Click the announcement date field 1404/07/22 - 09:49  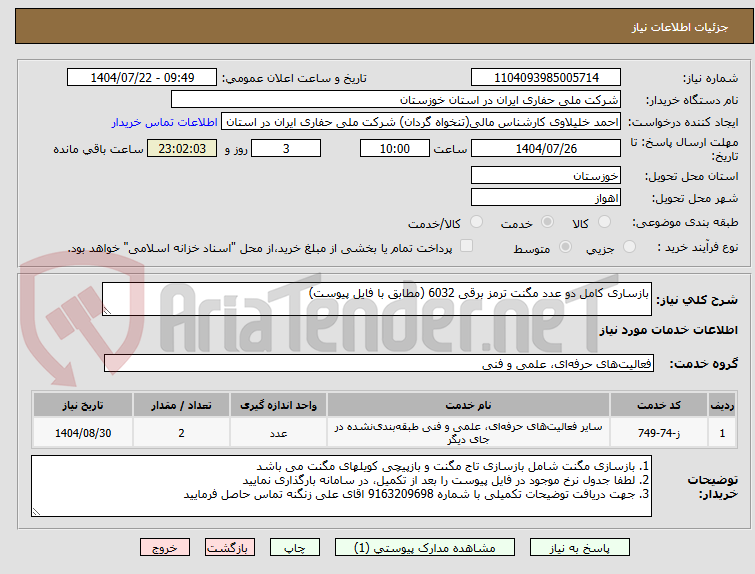pyautogui.click(x=142, y=78)
